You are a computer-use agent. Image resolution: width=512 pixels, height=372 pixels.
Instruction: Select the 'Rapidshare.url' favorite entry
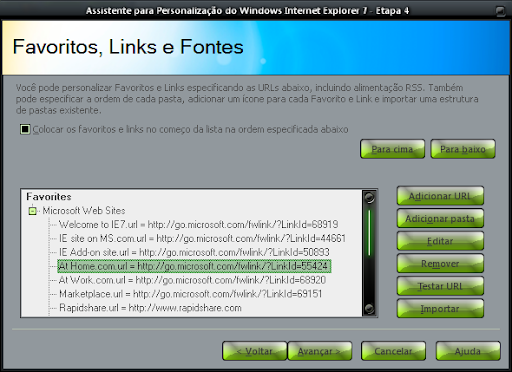click(150, 308)
